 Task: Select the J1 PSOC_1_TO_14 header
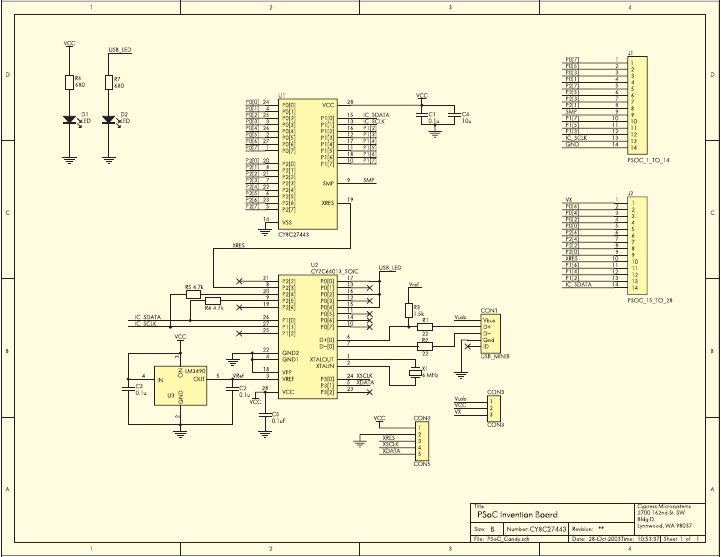pos(632,104)
